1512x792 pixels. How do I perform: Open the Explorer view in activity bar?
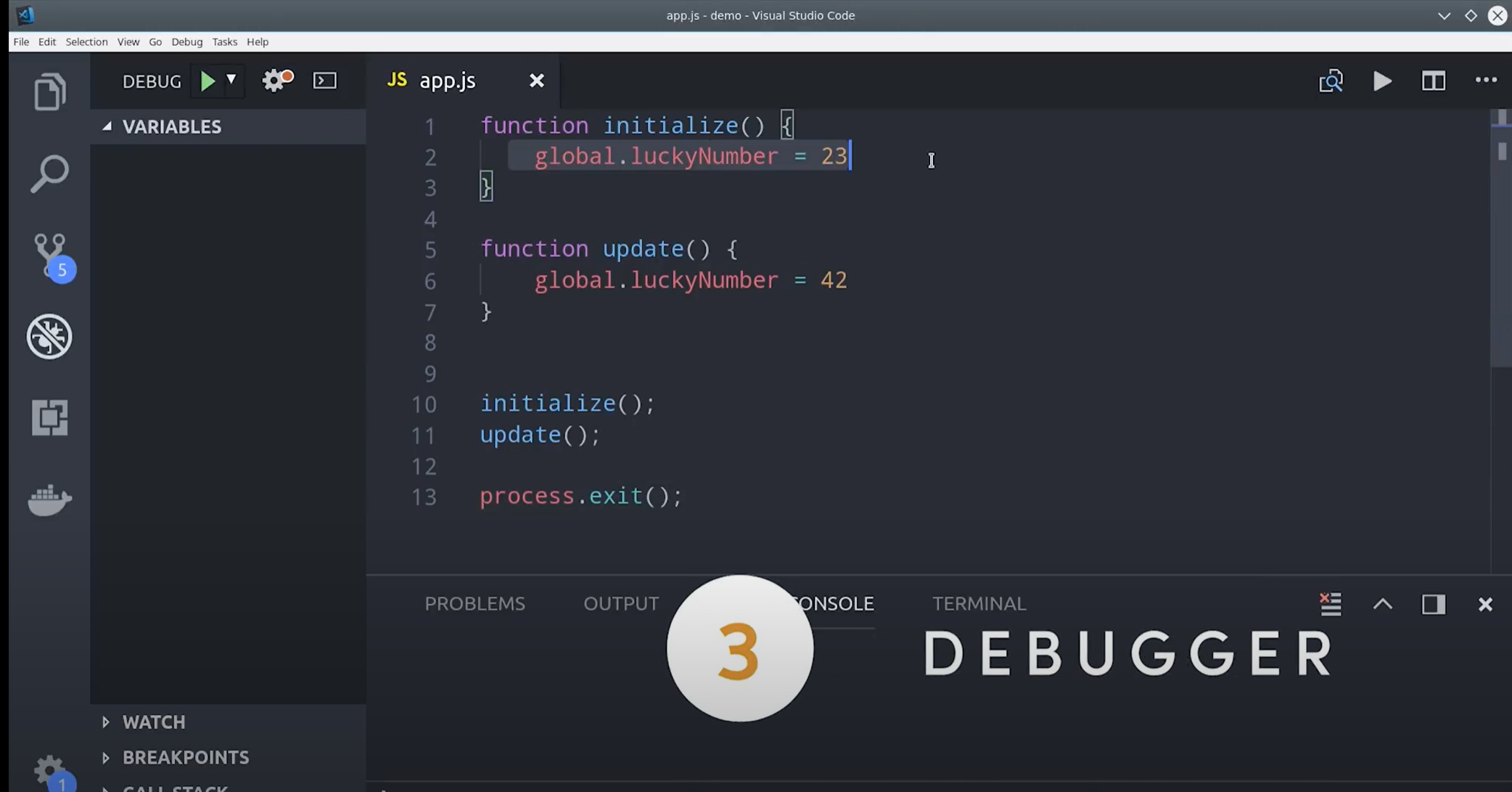pos(49,91)
